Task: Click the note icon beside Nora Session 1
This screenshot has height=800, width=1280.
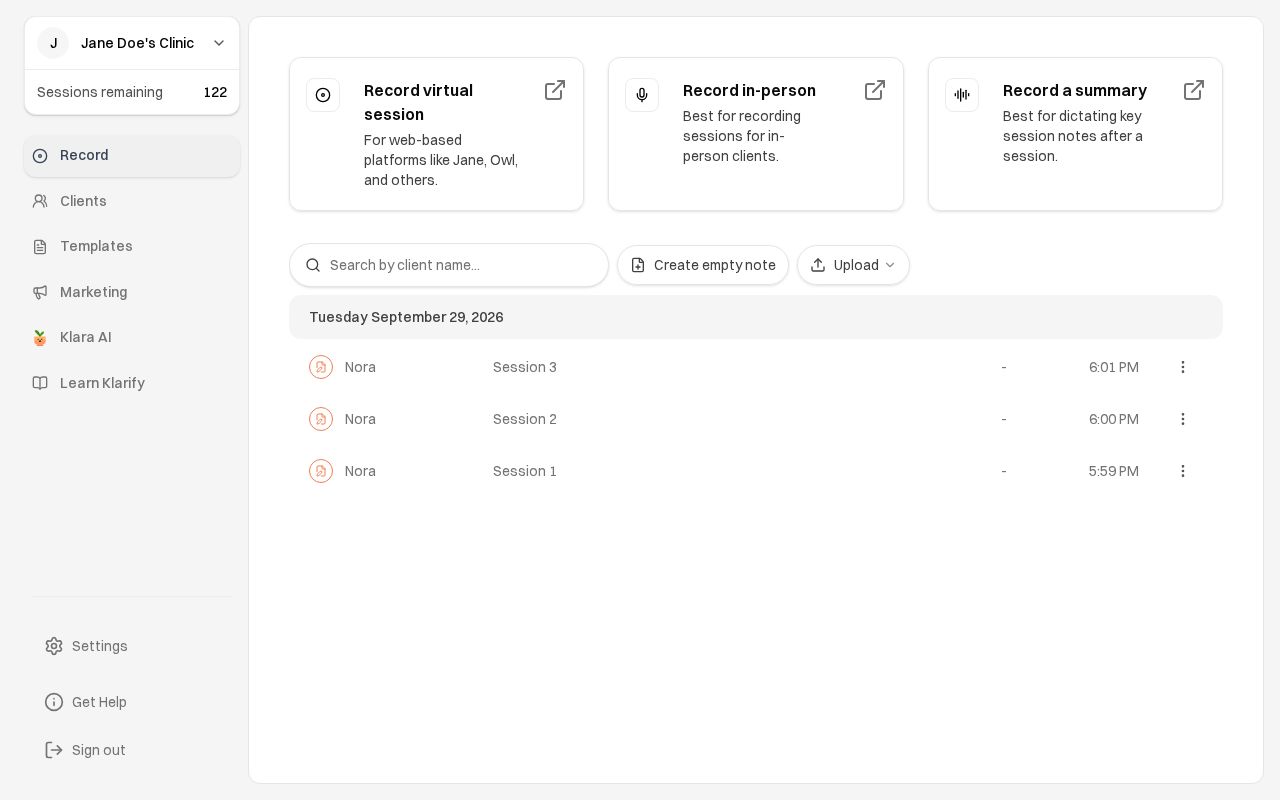Action: point(321,471)
